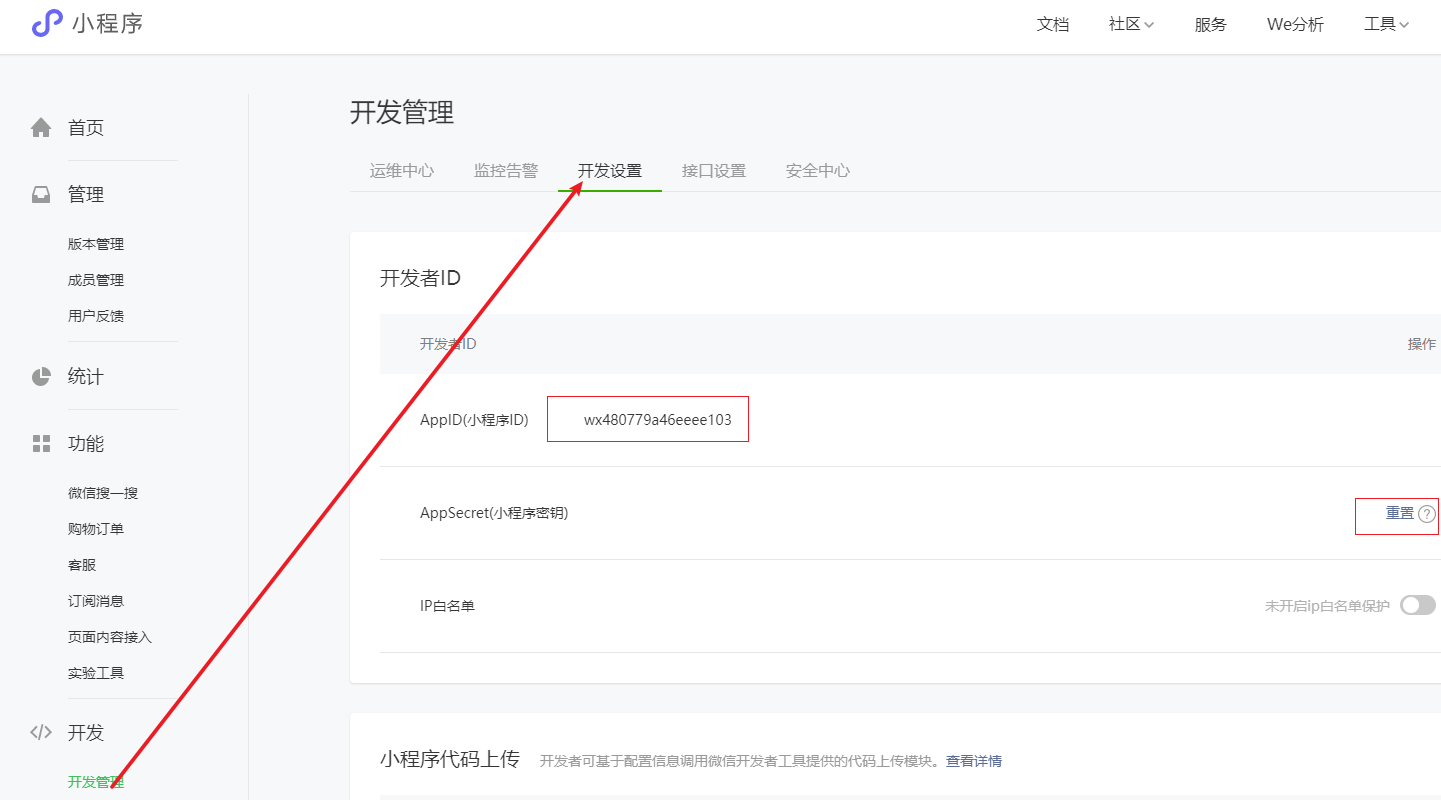
Task: Click the 未开启ip白名单保护 status text
Action: tap(1327, 606)
